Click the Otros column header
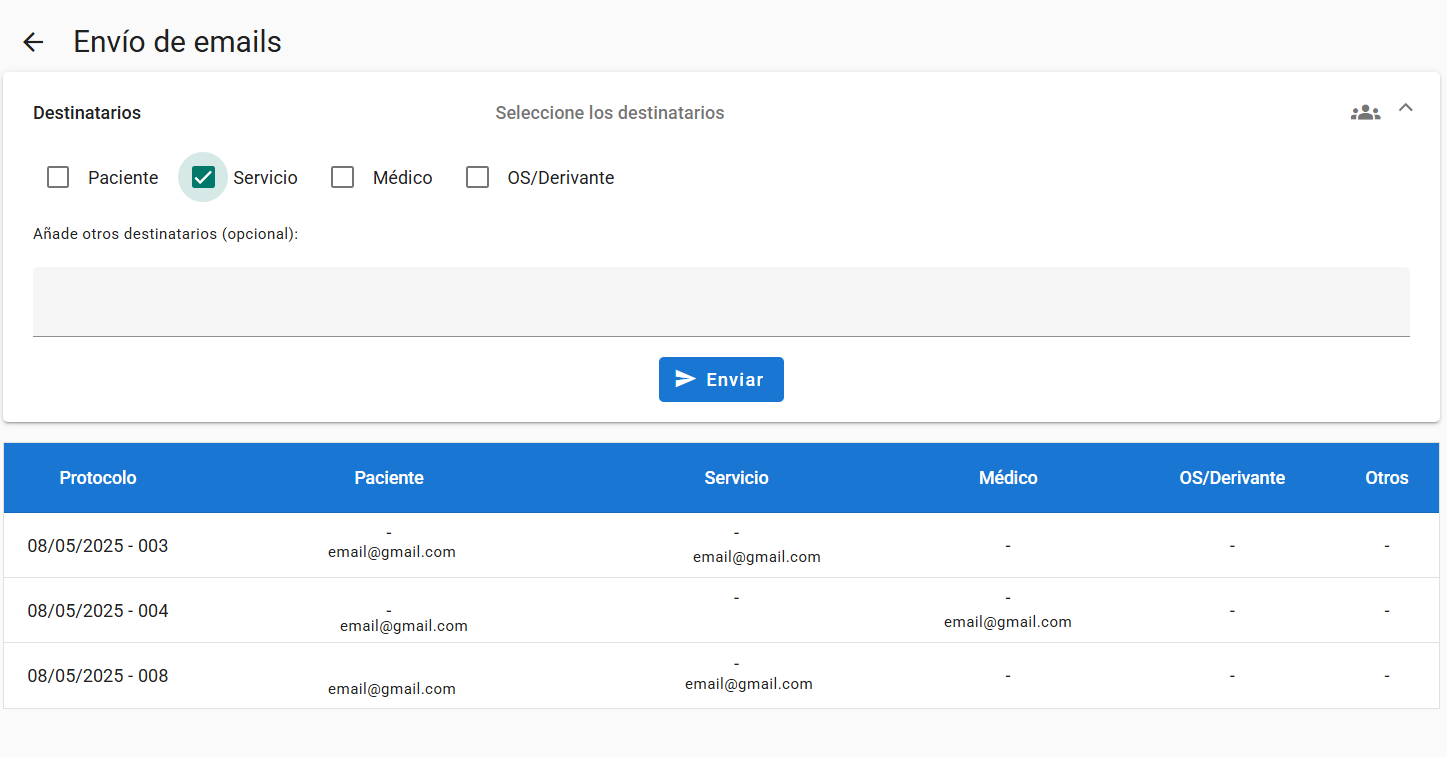 [x=1387, y=478]
